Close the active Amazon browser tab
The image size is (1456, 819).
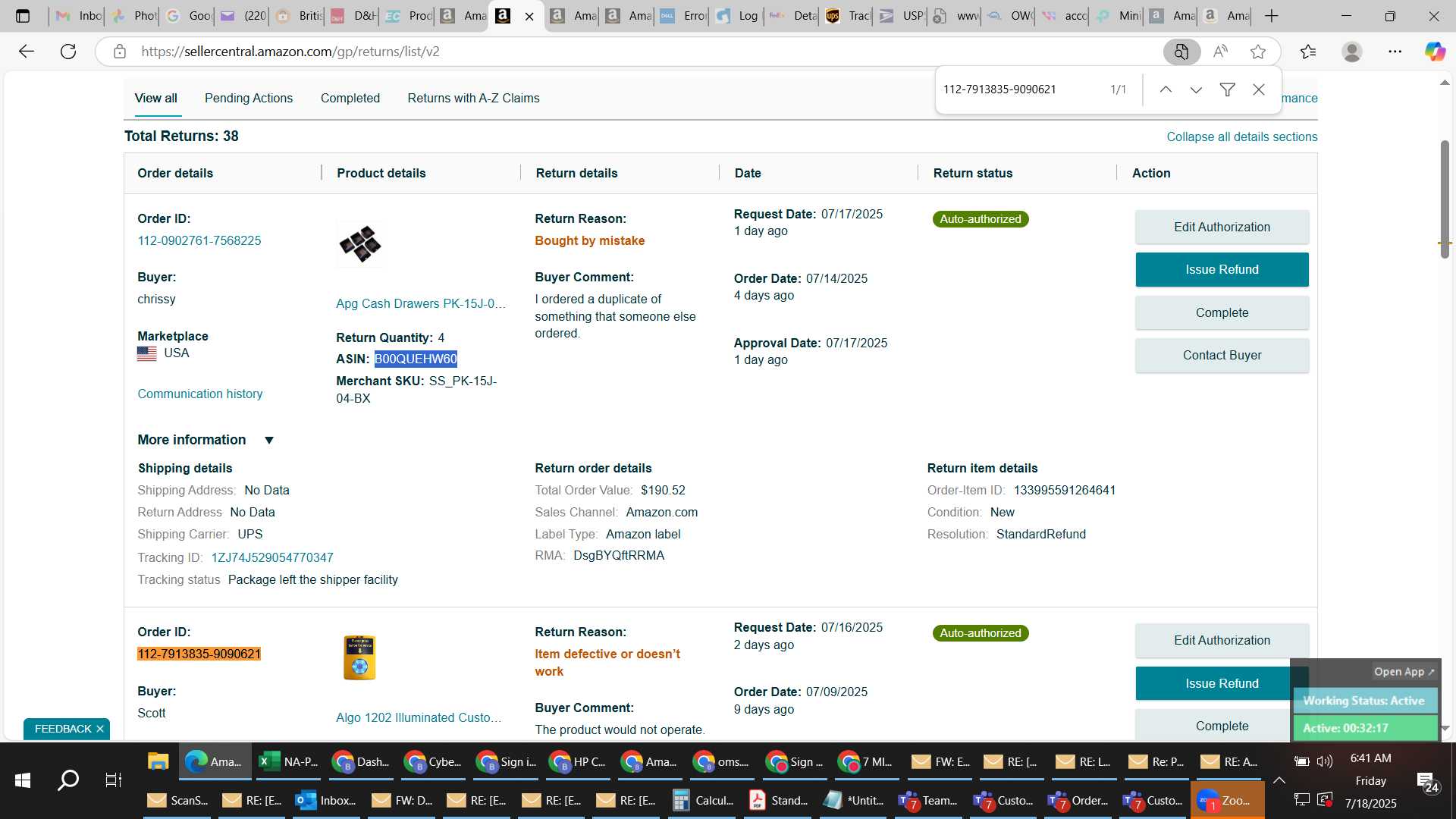(x=529, y=16)
